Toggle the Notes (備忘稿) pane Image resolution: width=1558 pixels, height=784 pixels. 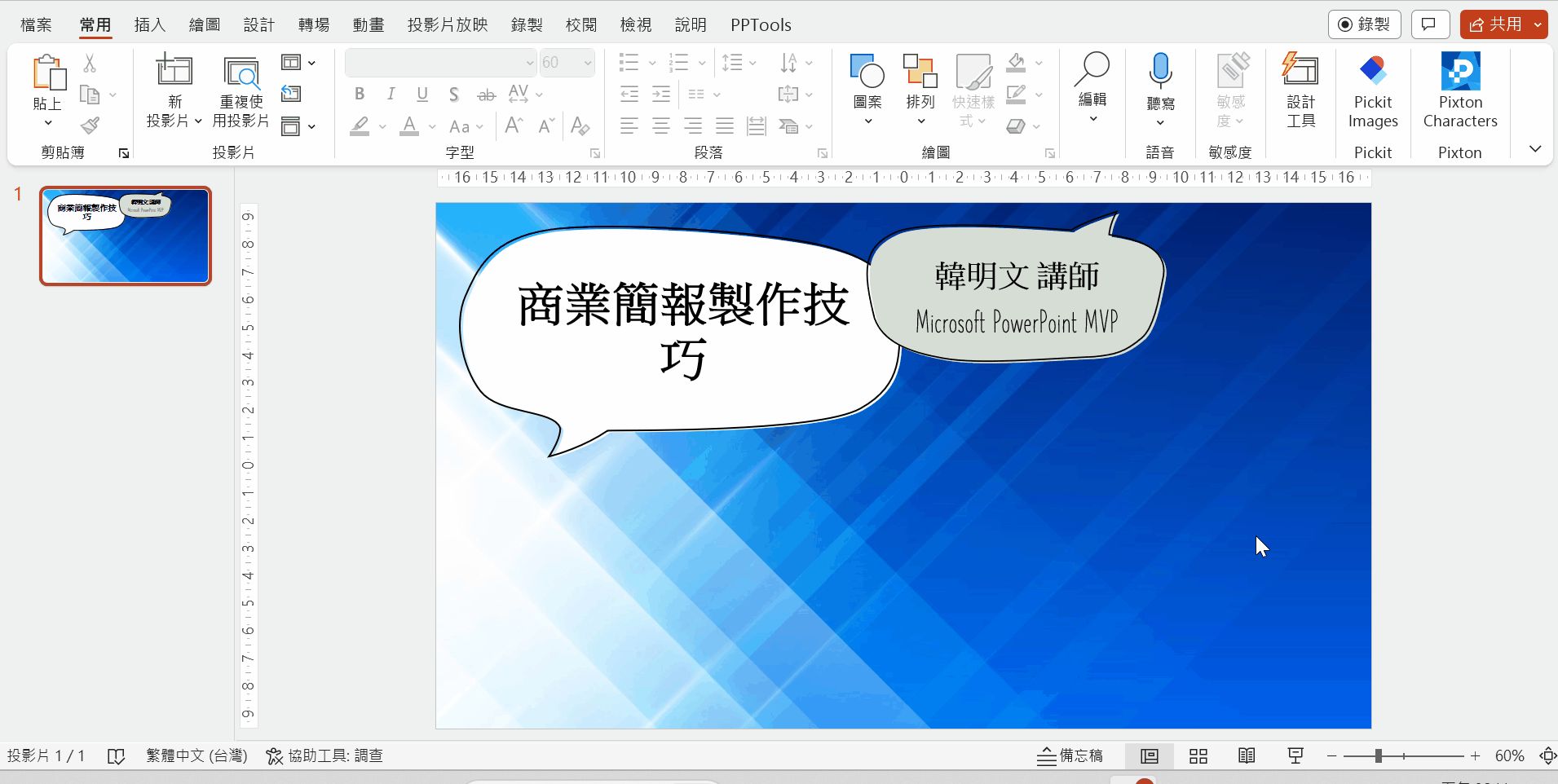[1070, 756]
